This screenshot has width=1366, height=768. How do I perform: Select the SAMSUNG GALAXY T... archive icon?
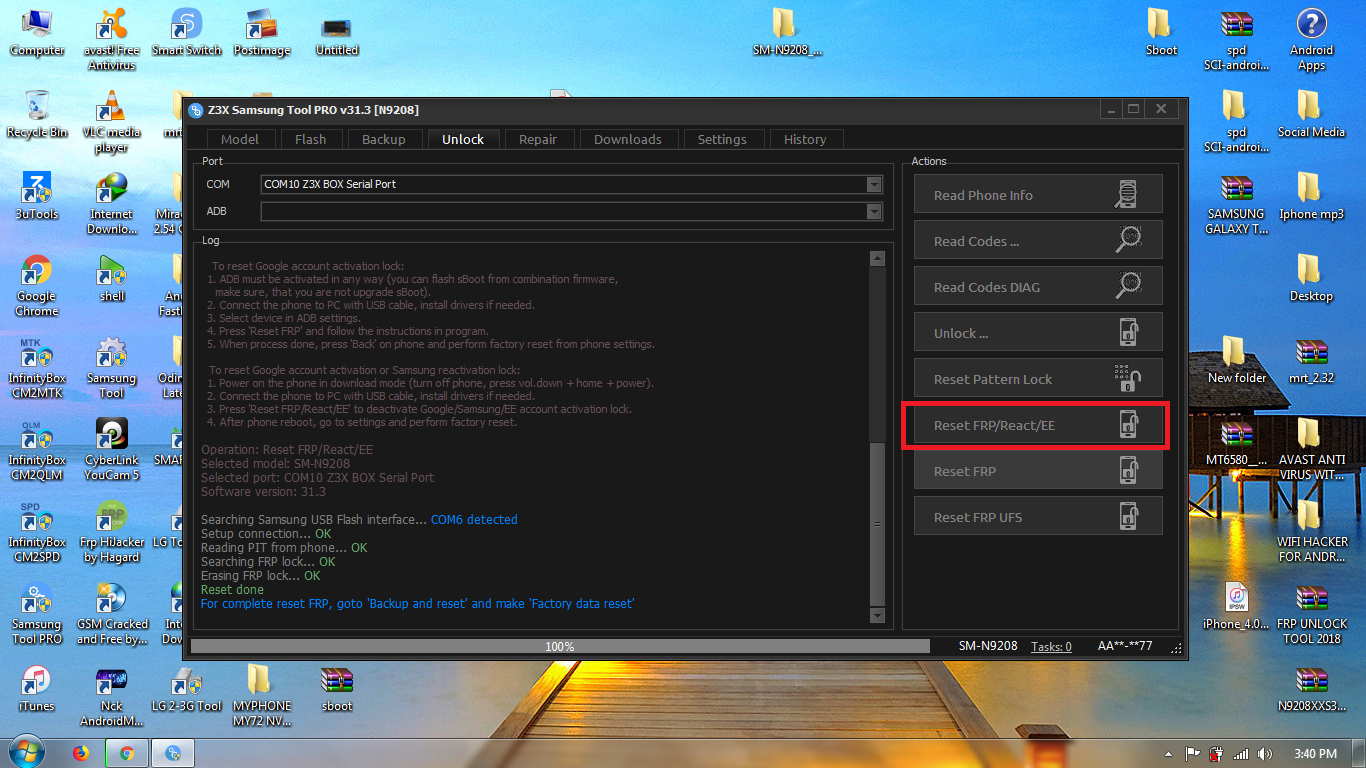[x=1237, y=204]
